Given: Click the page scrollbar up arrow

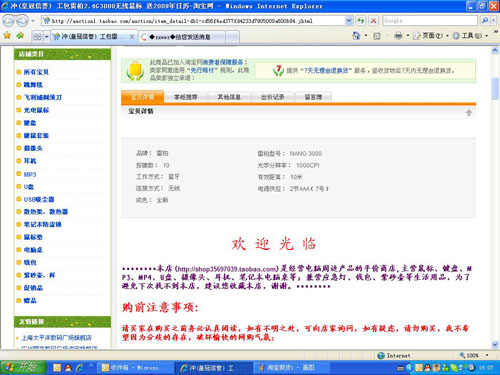Looking at the screenshot, I should 495,51.
